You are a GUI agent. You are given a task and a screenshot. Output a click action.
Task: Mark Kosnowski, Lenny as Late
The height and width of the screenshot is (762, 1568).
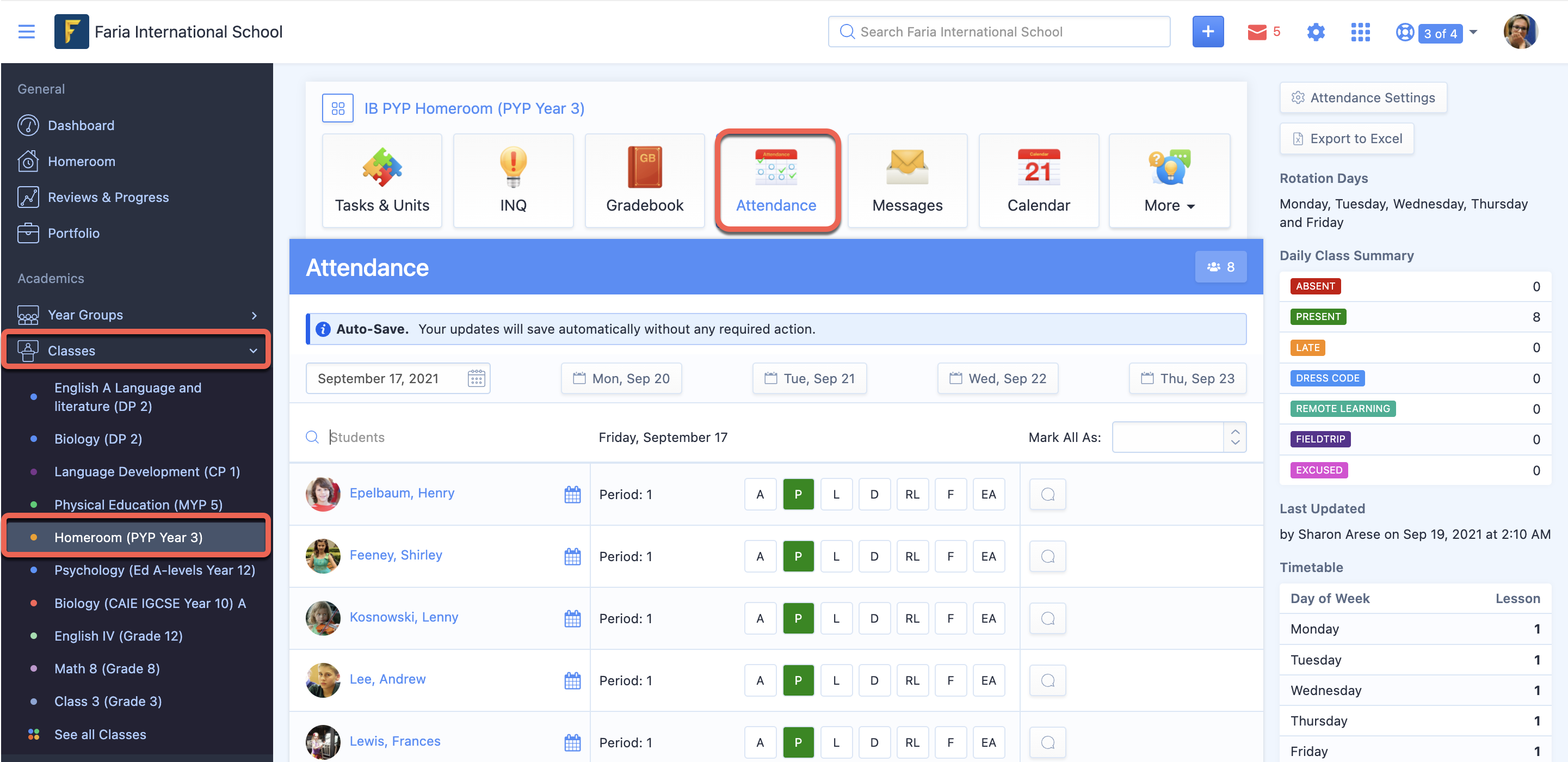point(836,618)
